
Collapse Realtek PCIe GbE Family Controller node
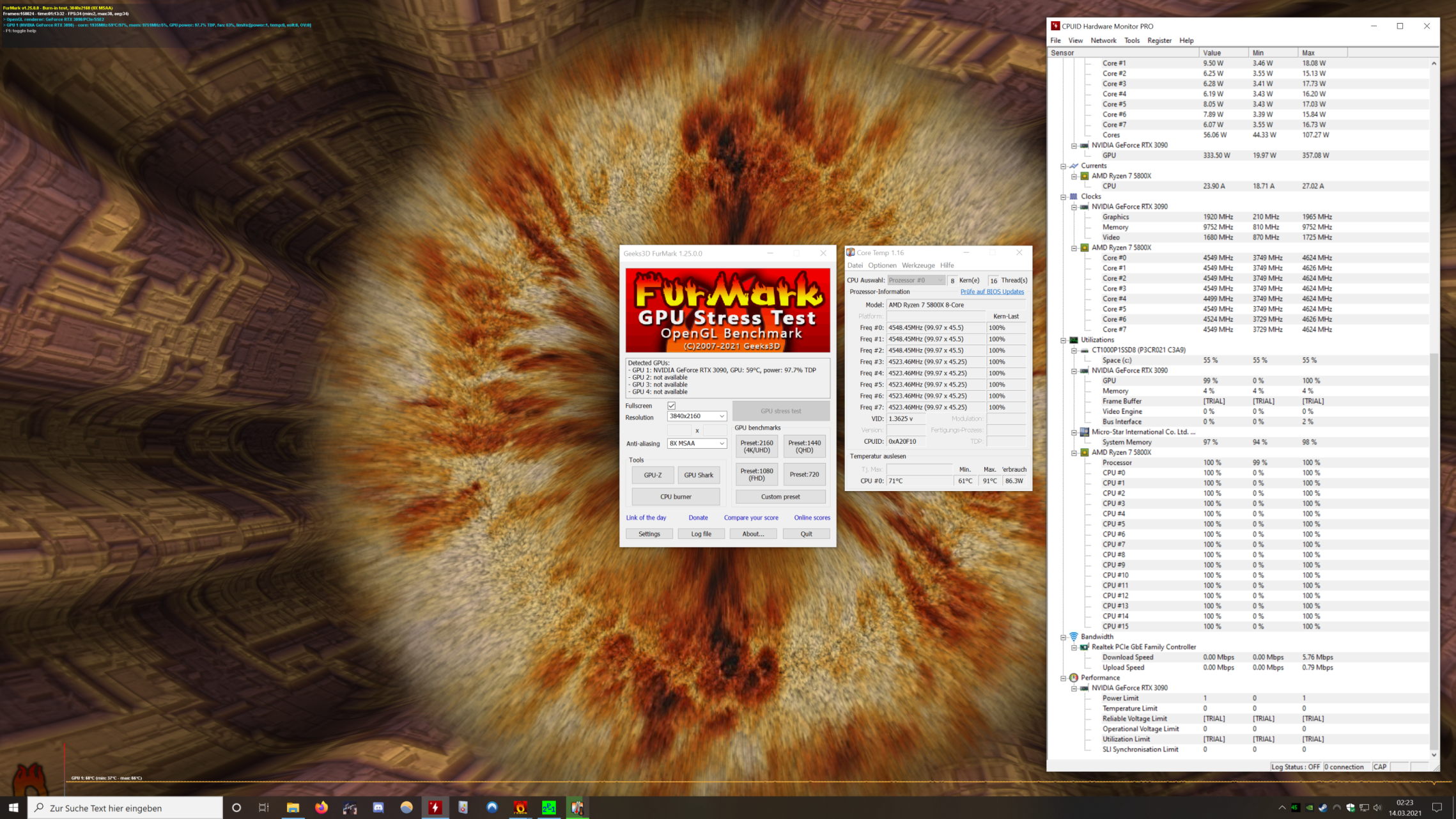pyautogui.click(x=1074, y=647)
